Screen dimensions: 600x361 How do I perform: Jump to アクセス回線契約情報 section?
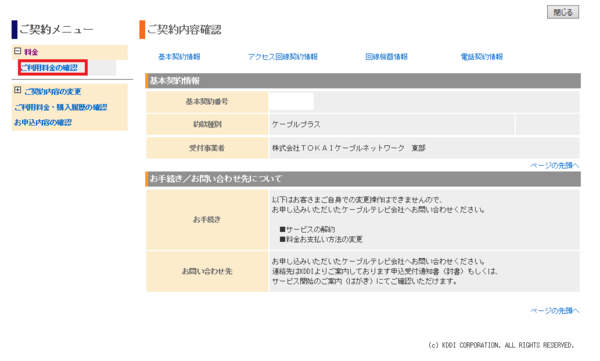pos(283,57)
